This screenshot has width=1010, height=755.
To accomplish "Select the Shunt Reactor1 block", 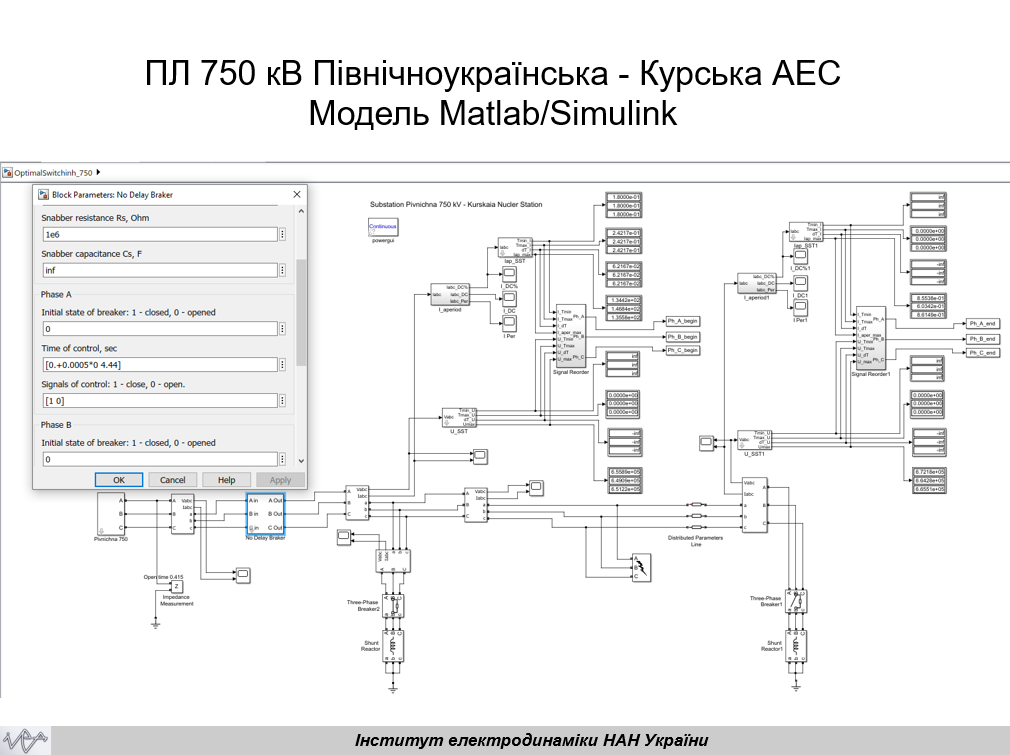I will pyautogui.click(x=796, y=646).
